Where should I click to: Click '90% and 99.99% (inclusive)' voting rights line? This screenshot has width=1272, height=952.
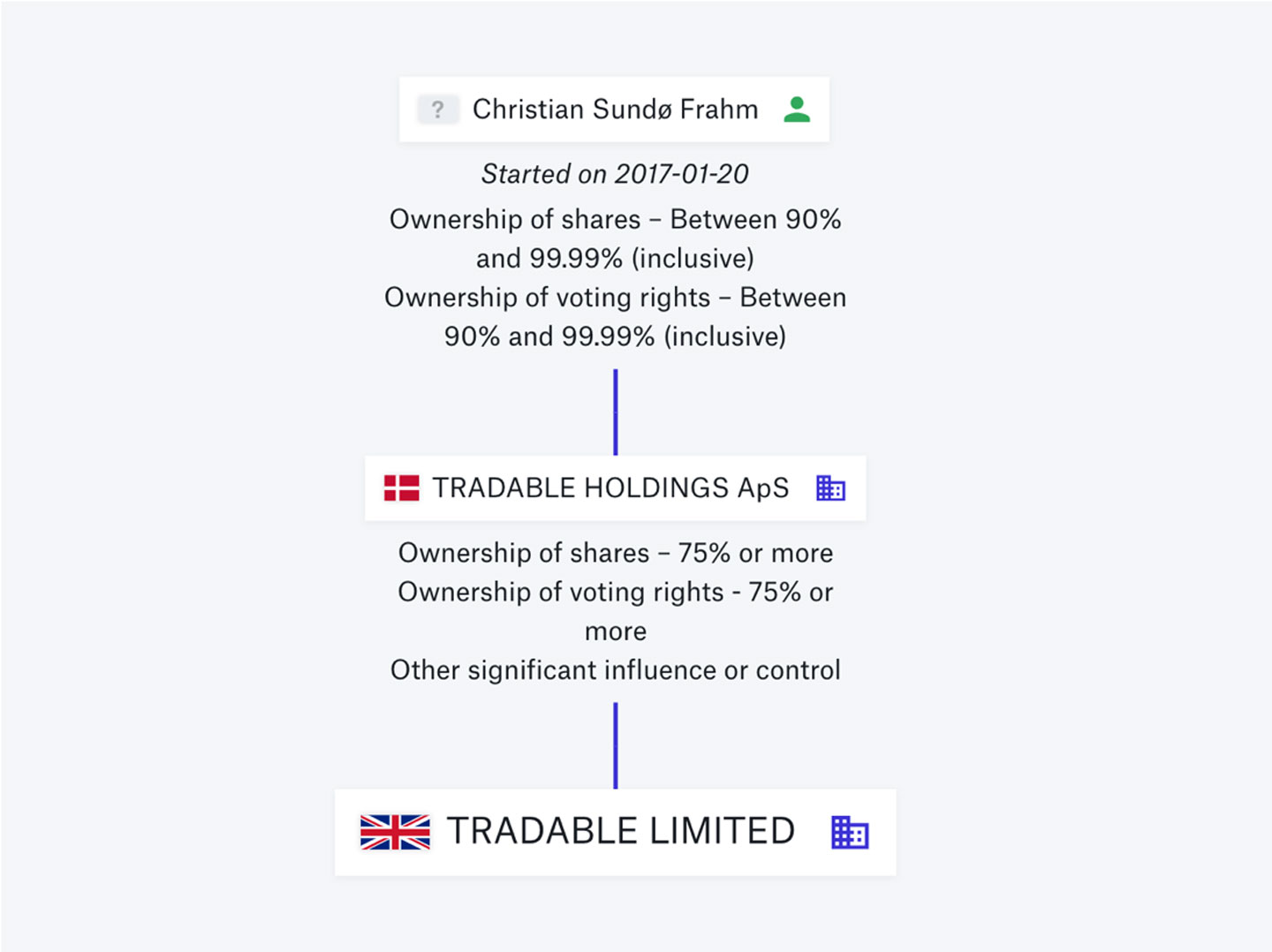pyautogui.click(x=615, y=336)
